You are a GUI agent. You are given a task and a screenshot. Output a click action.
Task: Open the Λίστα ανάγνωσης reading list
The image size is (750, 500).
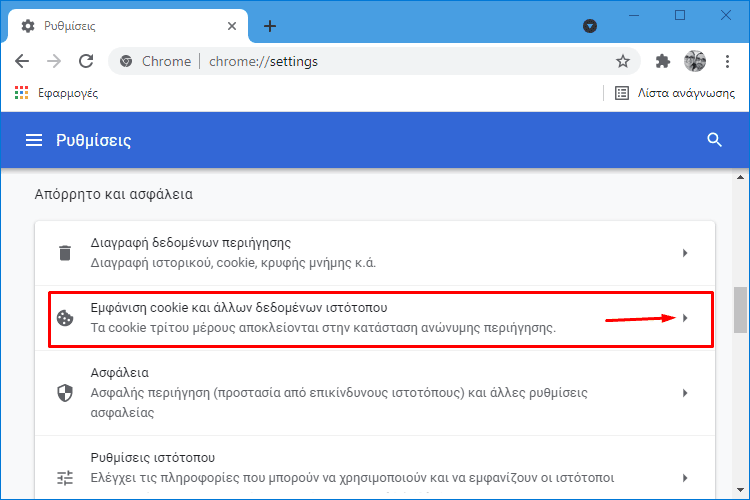click(674, 93)
